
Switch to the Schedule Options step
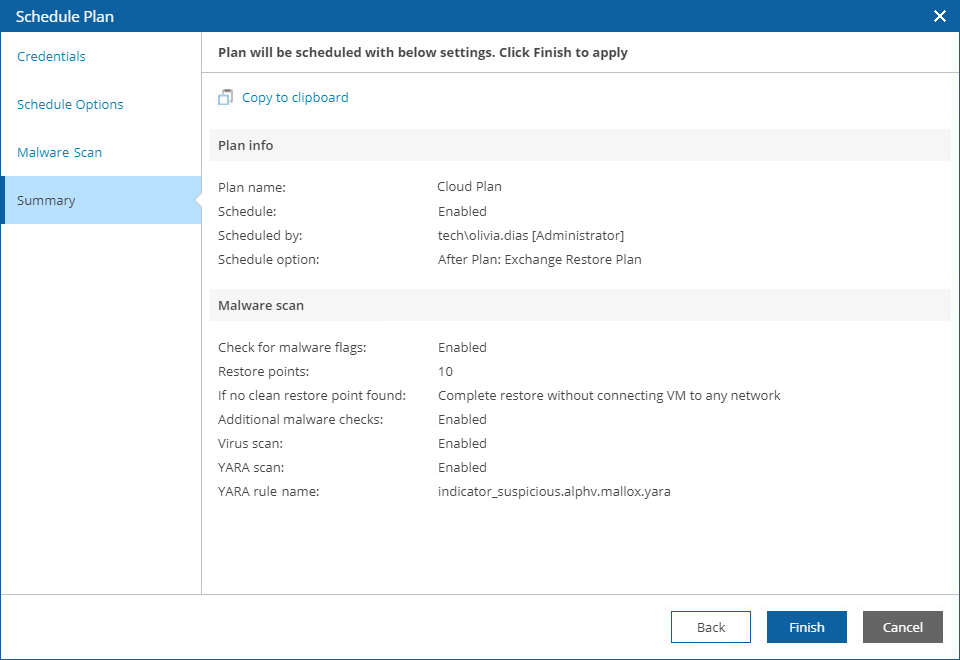pos(70,104)
